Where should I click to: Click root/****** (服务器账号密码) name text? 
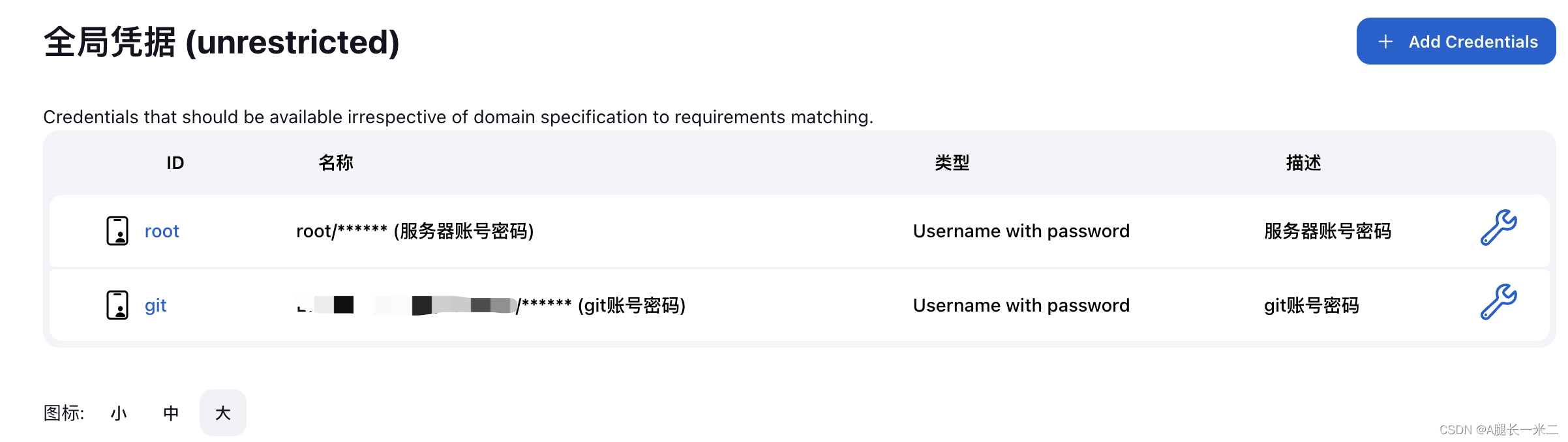[x=415, y=231]
